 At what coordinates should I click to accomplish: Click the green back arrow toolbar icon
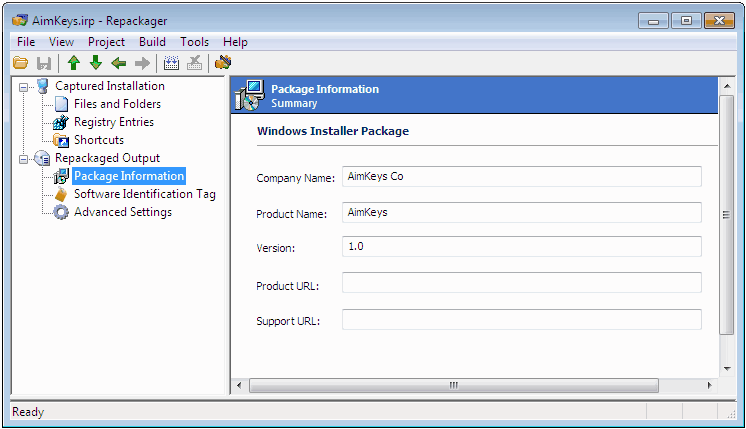click(119, 63)
